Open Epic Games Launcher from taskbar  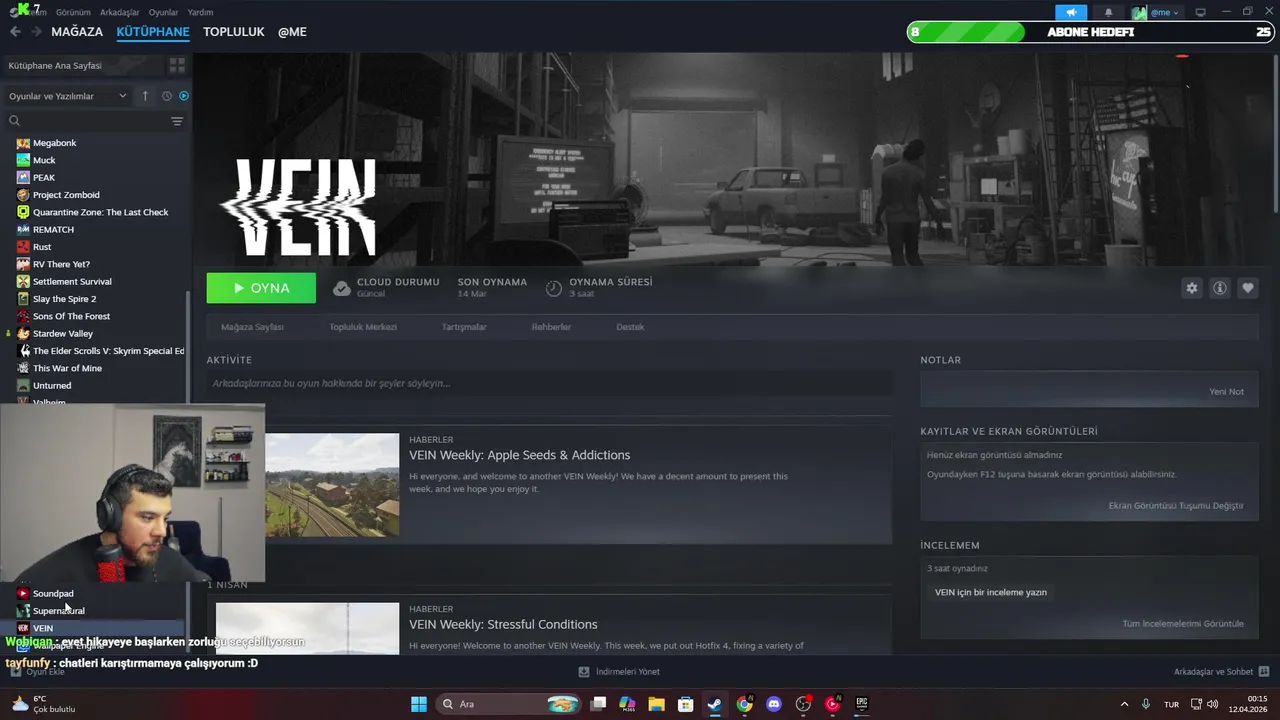[861, 704]
